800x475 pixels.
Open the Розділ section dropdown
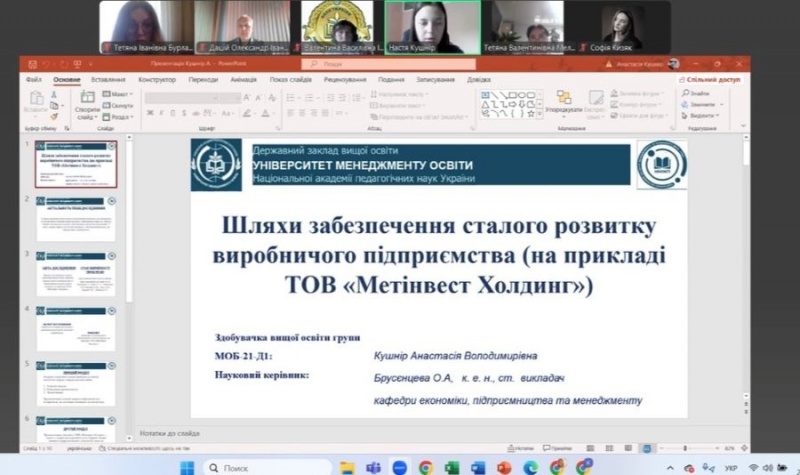tap(118, 117)
